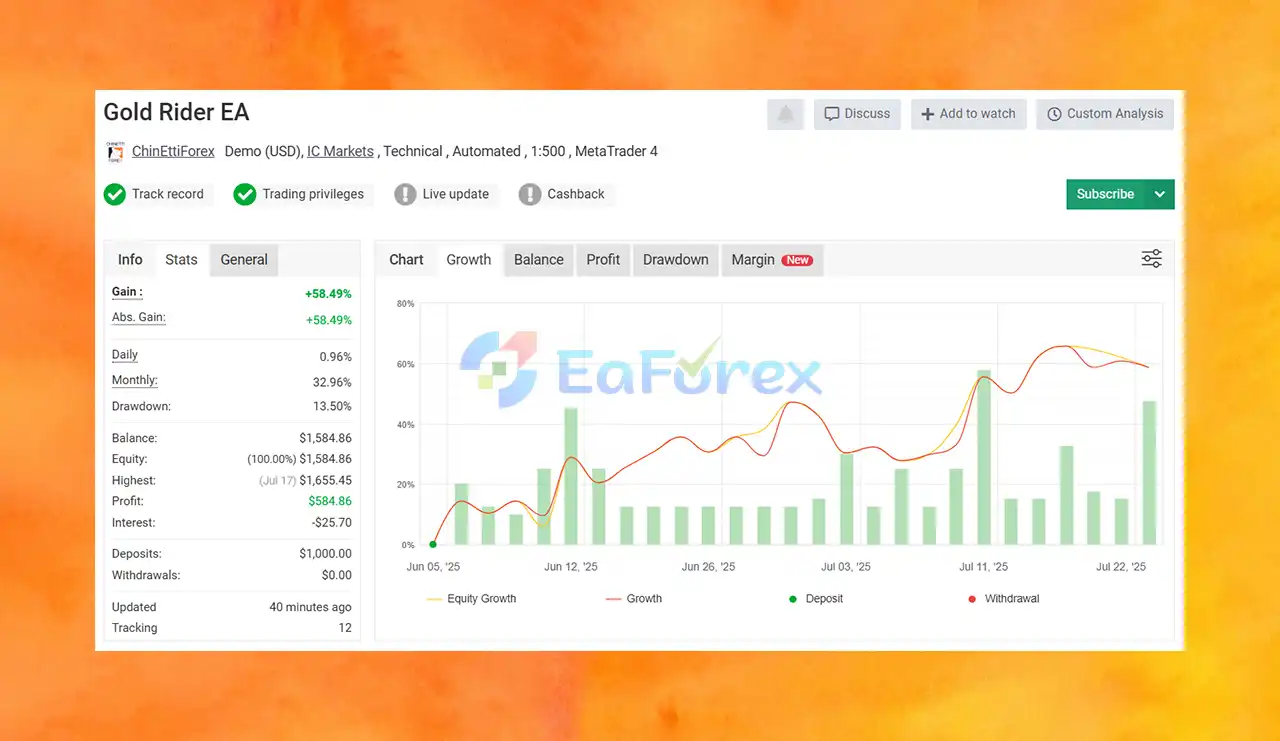Click the Profit value $584.86
This screenshot has width=1280, height=741.
tap(329, 501)
